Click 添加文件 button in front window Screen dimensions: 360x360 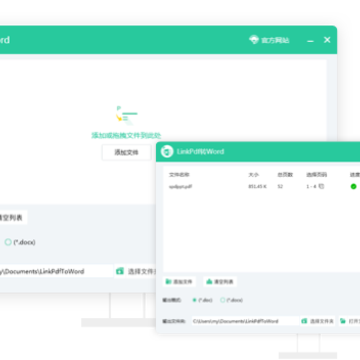(x=179, y=282)
